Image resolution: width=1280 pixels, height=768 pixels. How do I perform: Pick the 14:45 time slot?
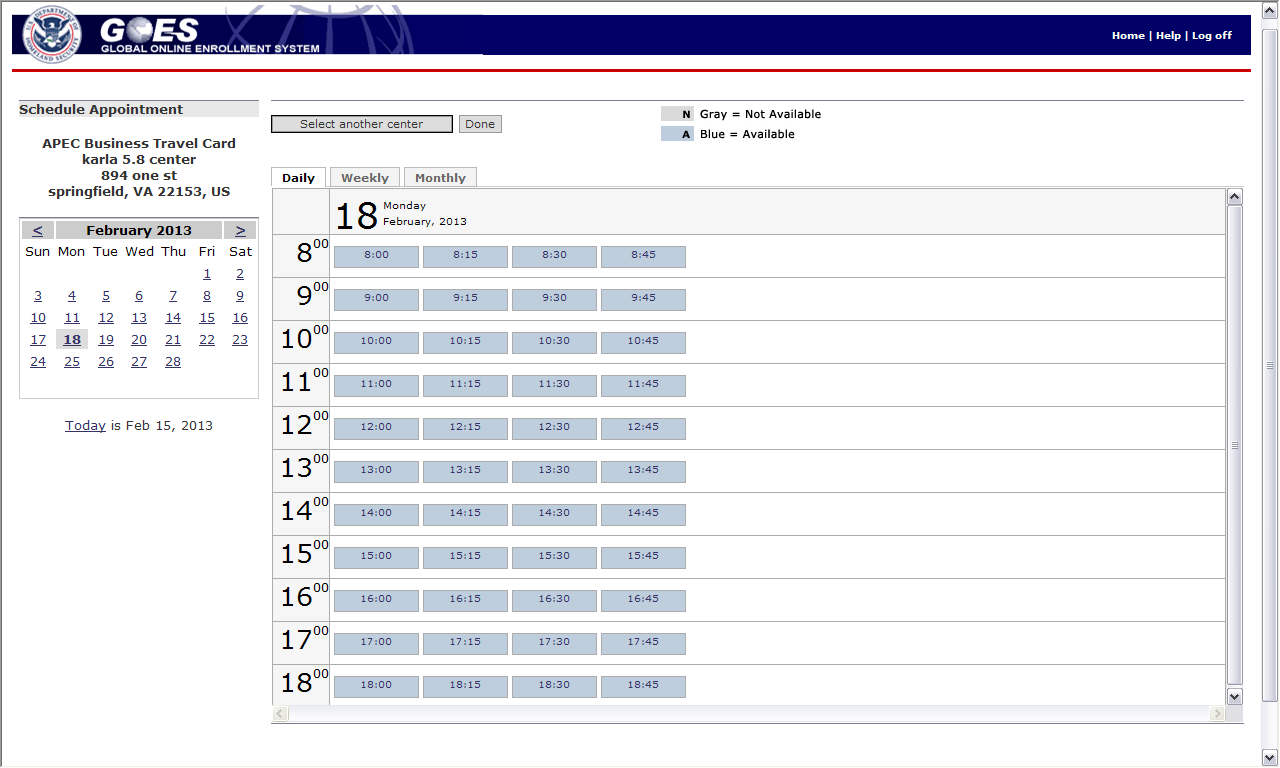click(x=643, y=513)
